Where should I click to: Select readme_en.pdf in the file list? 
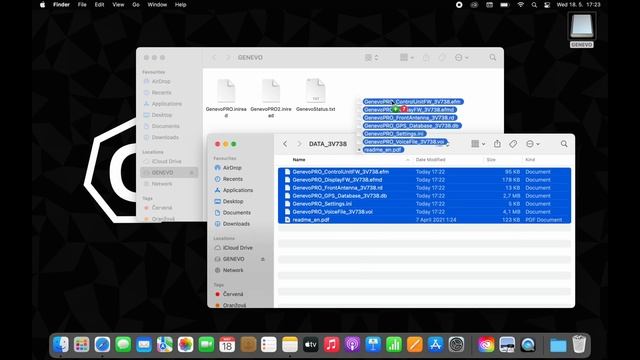(424, 220)
